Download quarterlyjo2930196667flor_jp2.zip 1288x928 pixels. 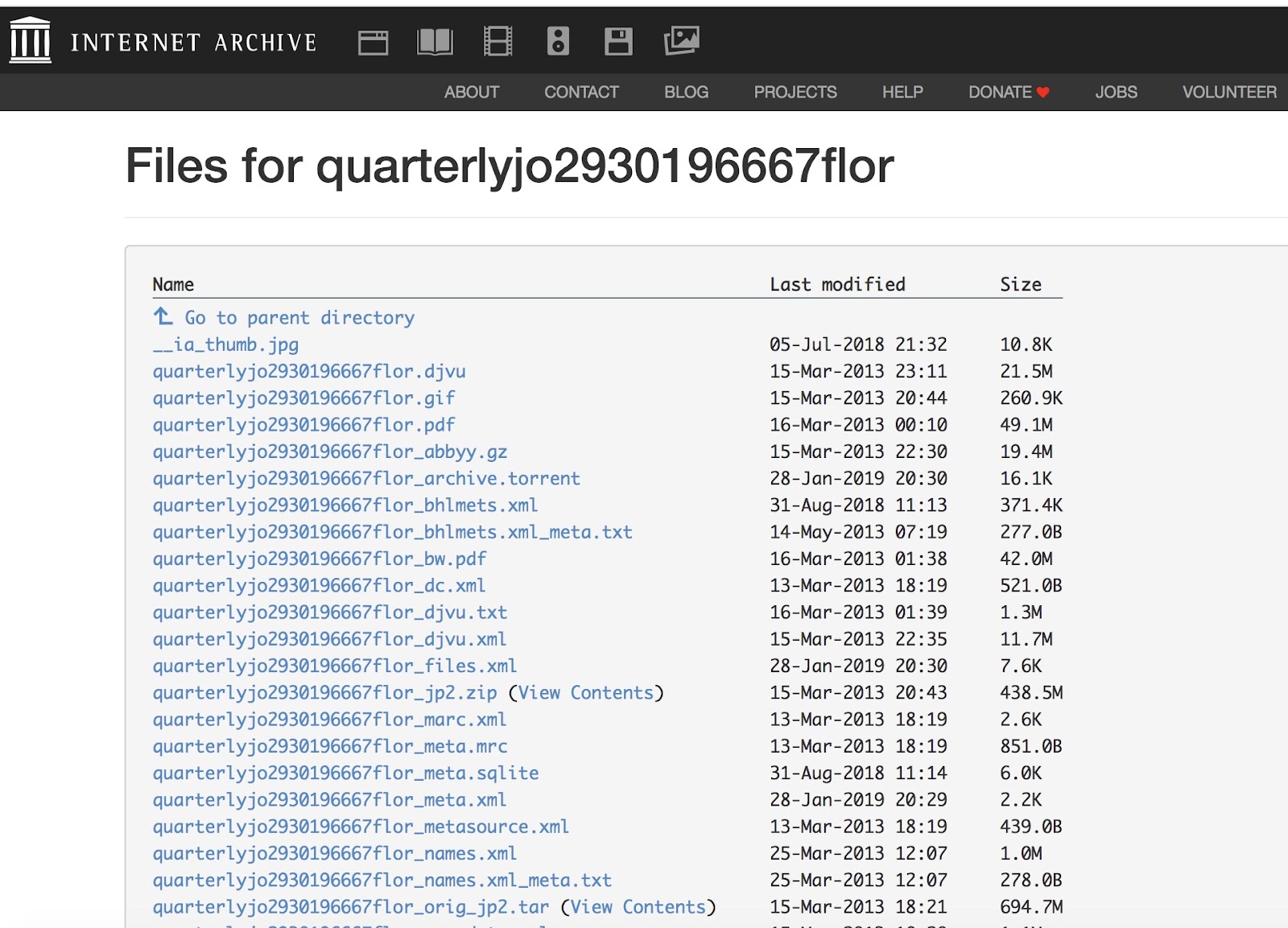[325, 693]
